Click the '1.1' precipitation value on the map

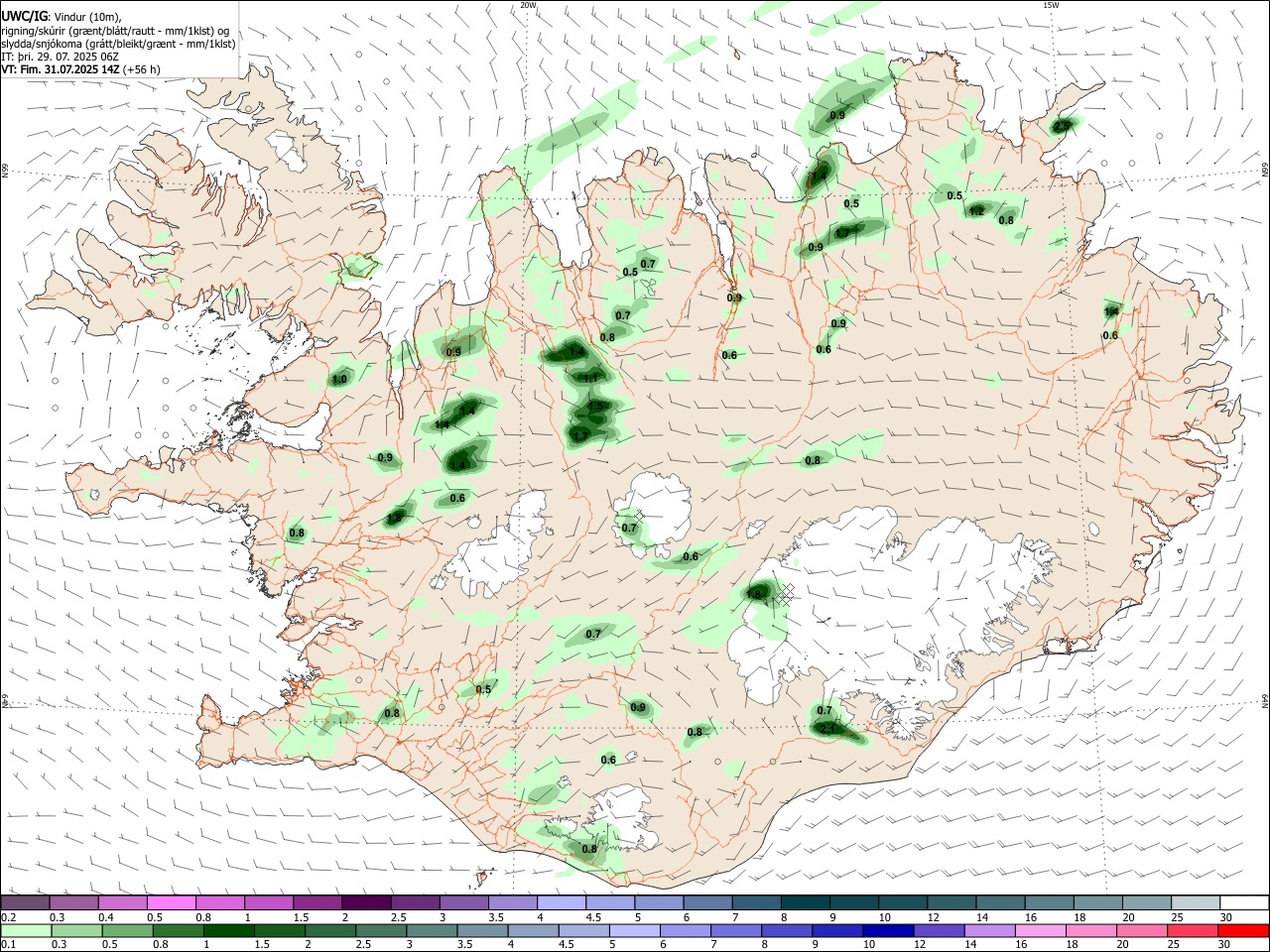point(590,378)
